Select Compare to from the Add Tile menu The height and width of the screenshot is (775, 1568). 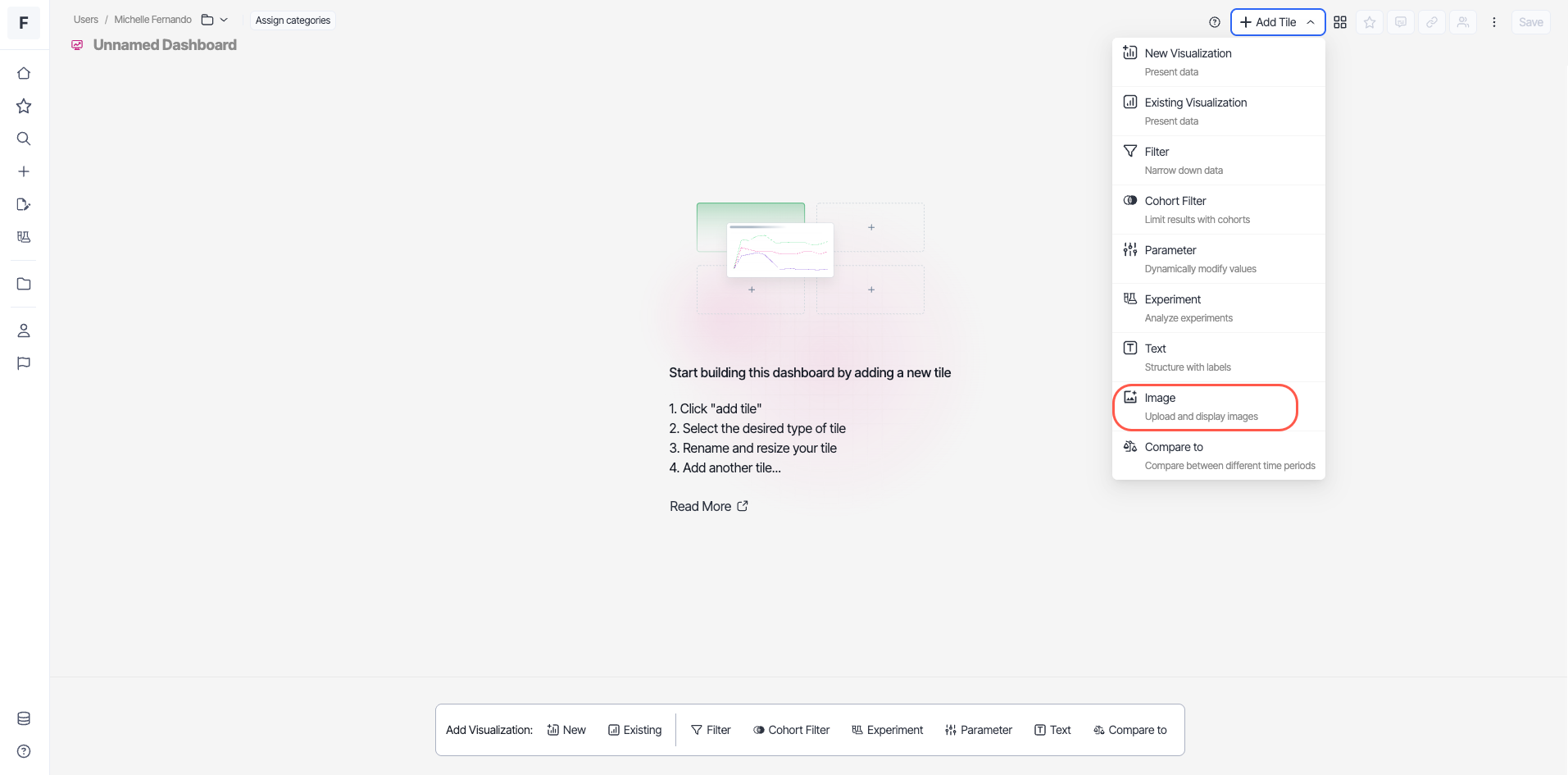(1218, 455)
